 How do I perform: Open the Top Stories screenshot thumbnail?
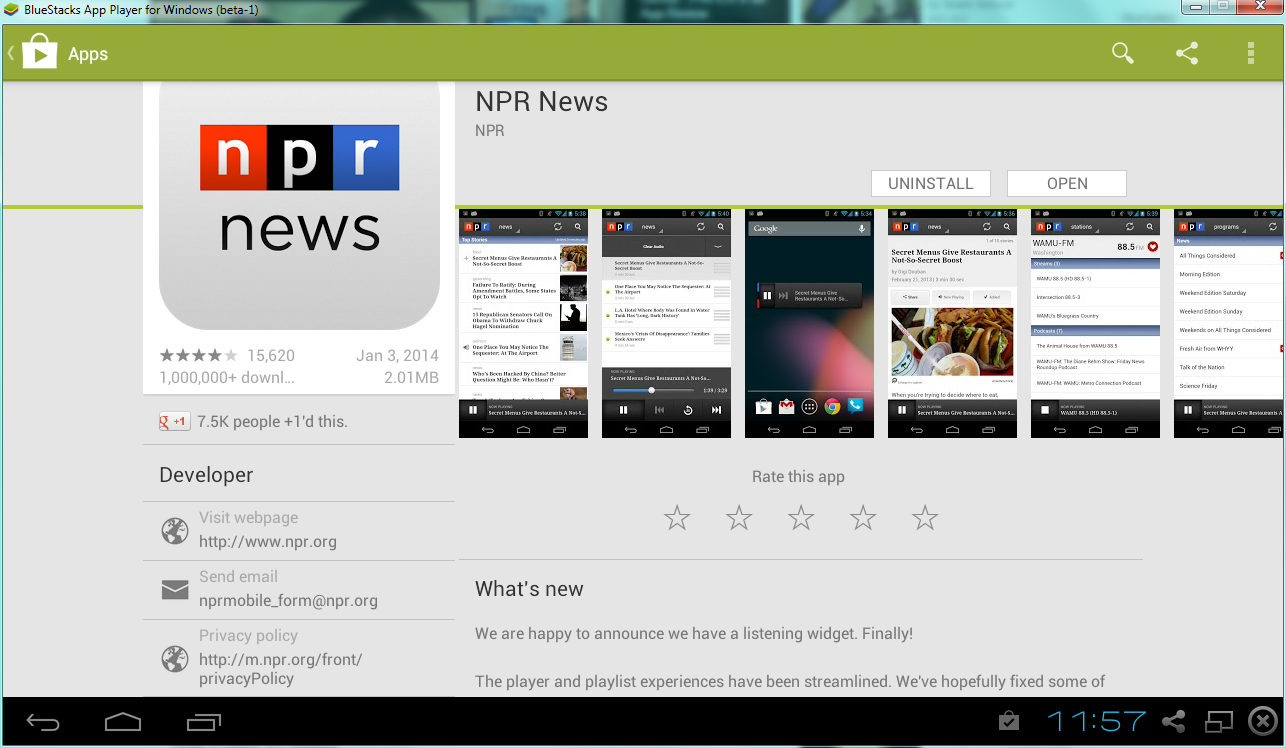(x=524, y=323)
